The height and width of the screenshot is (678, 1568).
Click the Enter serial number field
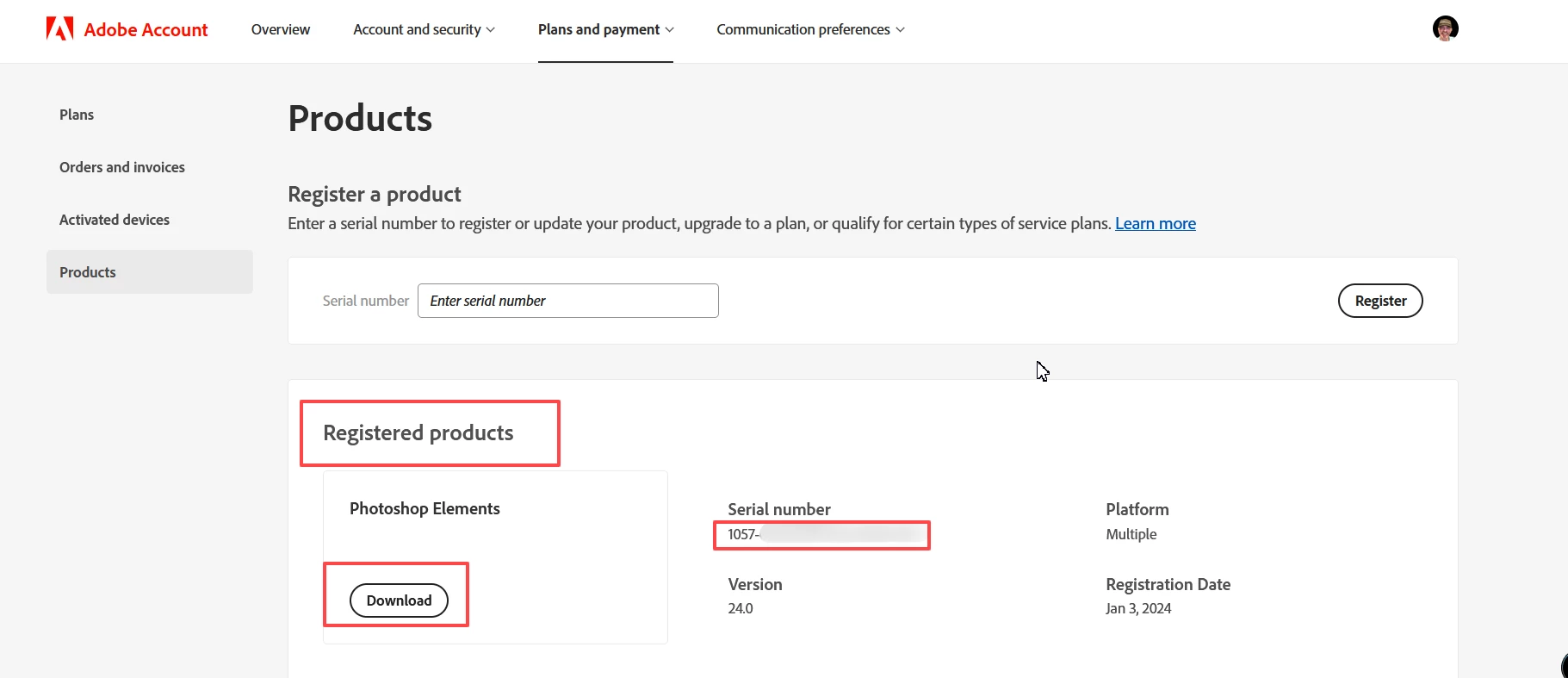(567, 301)
